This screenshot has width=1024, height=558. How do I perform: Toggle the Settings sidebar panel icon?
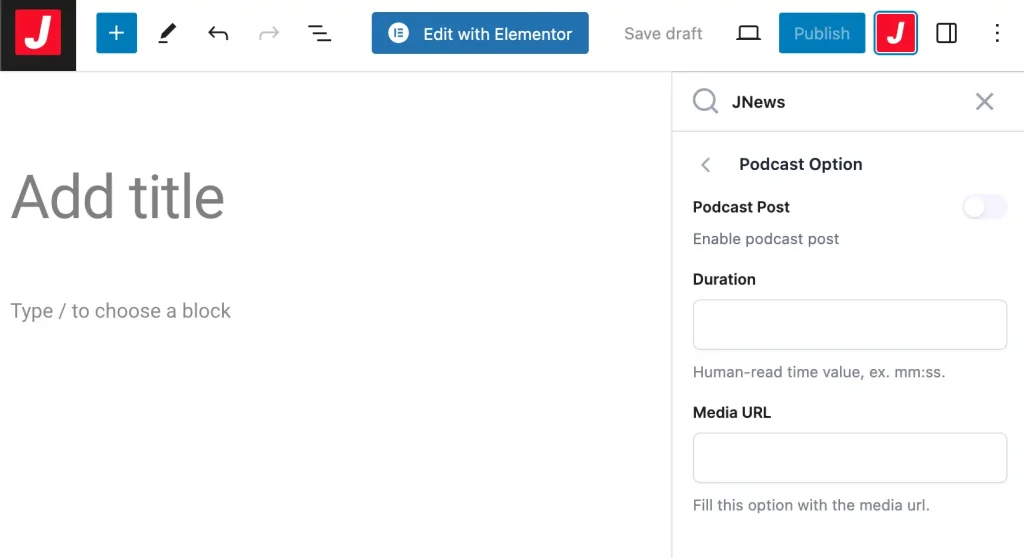coord(946,34)
